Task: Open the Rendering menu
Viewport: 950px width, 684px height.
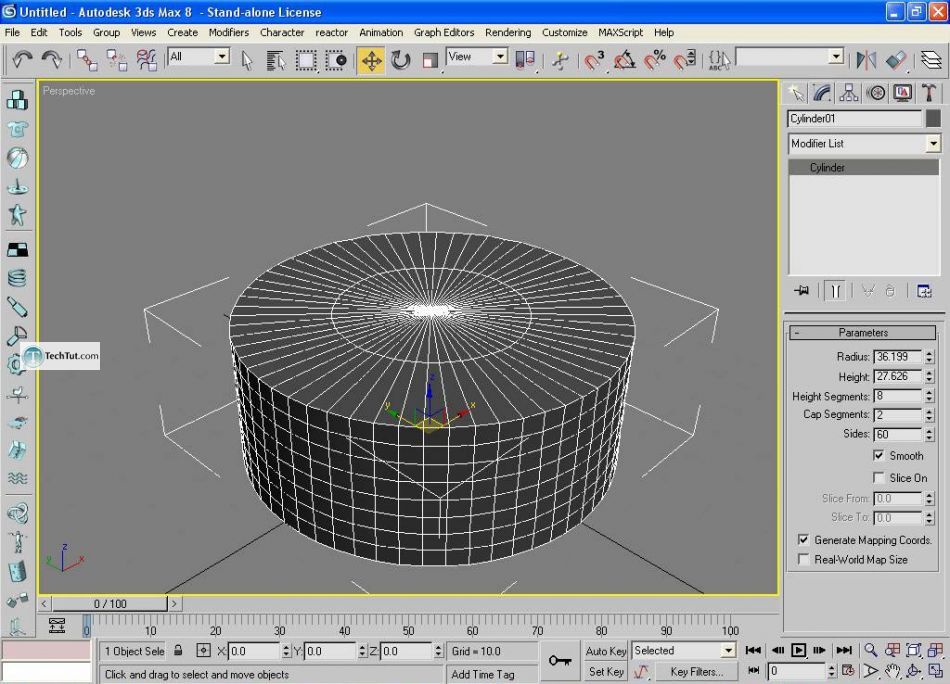Action: [508, 32]
